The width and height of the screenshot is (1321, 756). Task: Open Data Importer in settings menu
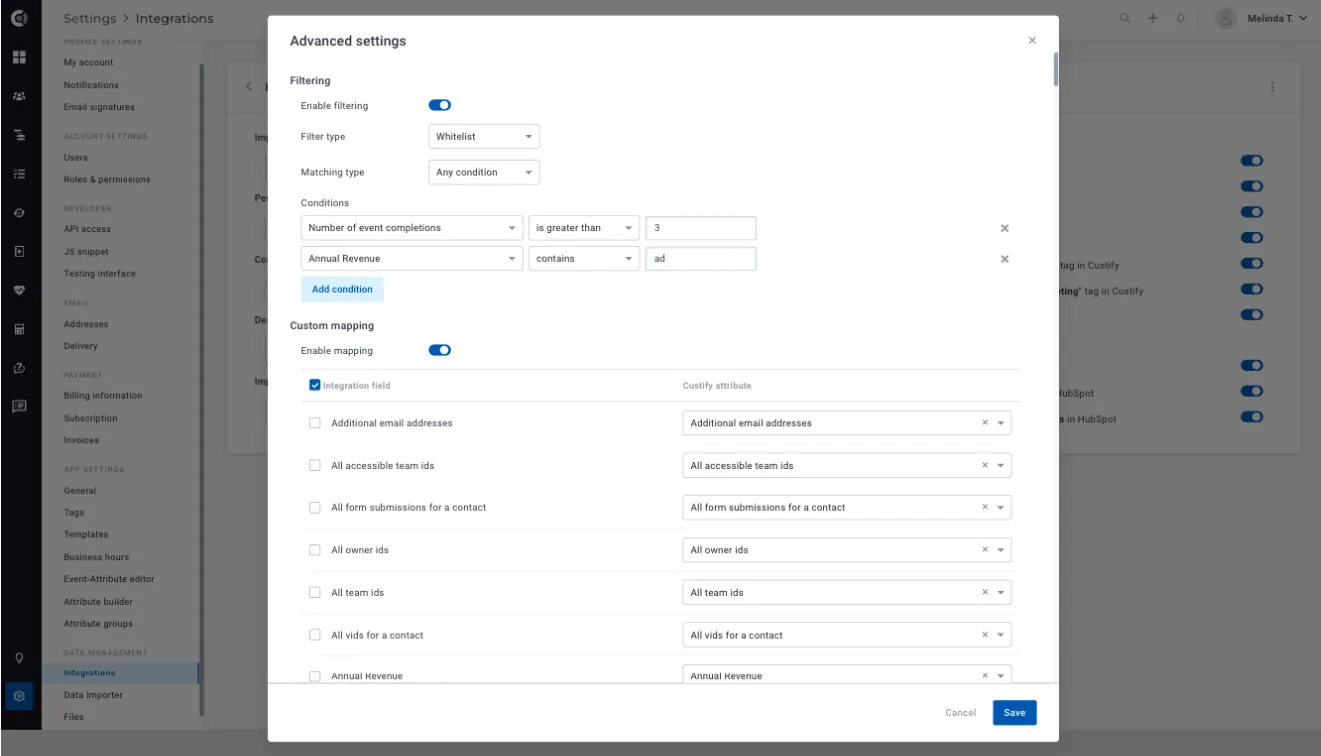pyautogui.click(x=93, y=695)
